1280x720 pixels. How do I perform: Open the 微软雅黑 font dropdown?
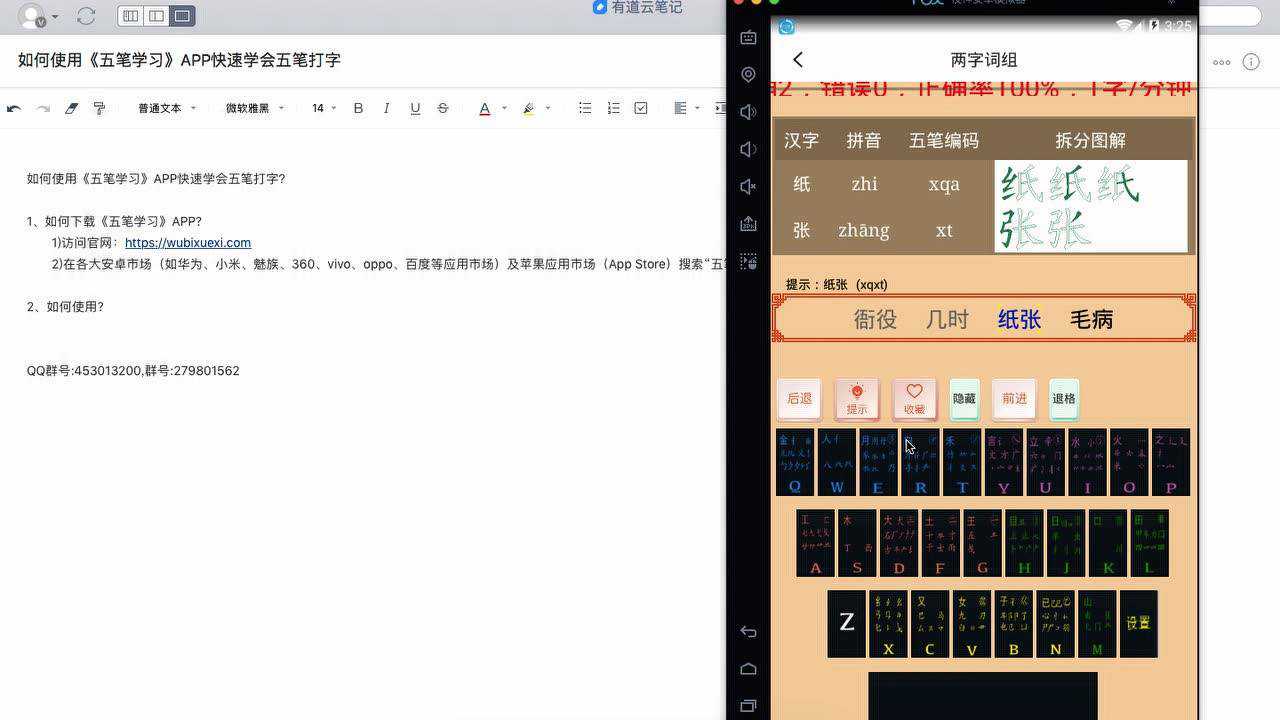[254, 108]
